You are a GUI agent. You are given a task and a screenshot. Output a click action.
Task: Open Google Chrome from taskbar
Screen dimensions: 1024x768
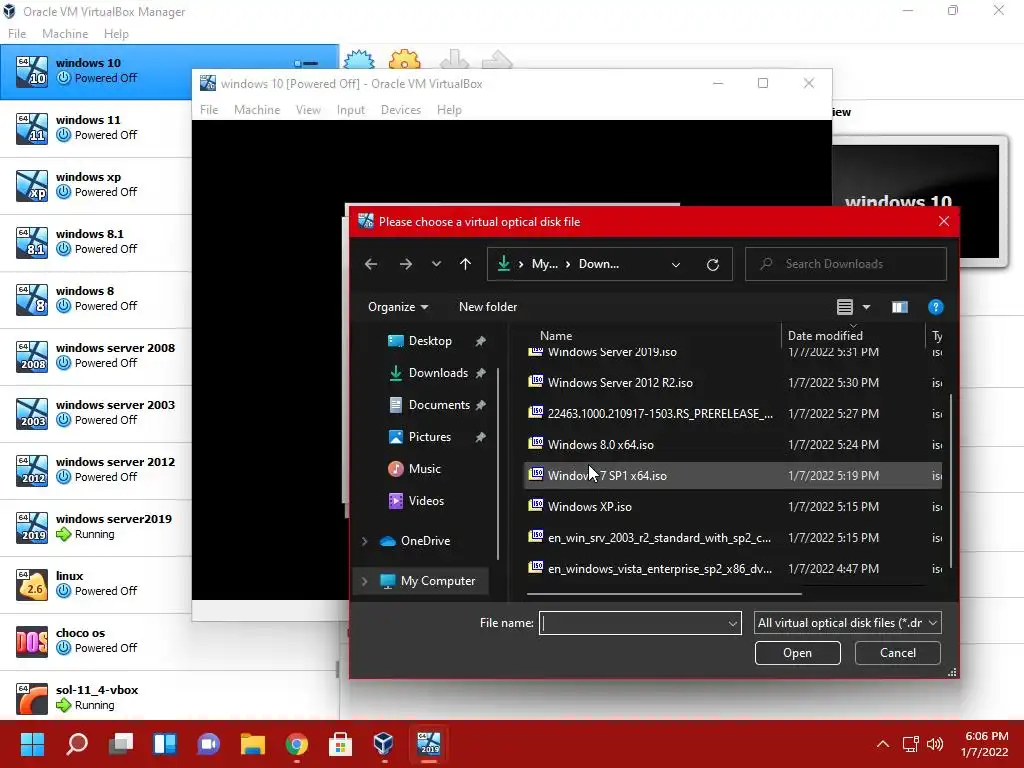pyautogui.click(x=296, y=743)
